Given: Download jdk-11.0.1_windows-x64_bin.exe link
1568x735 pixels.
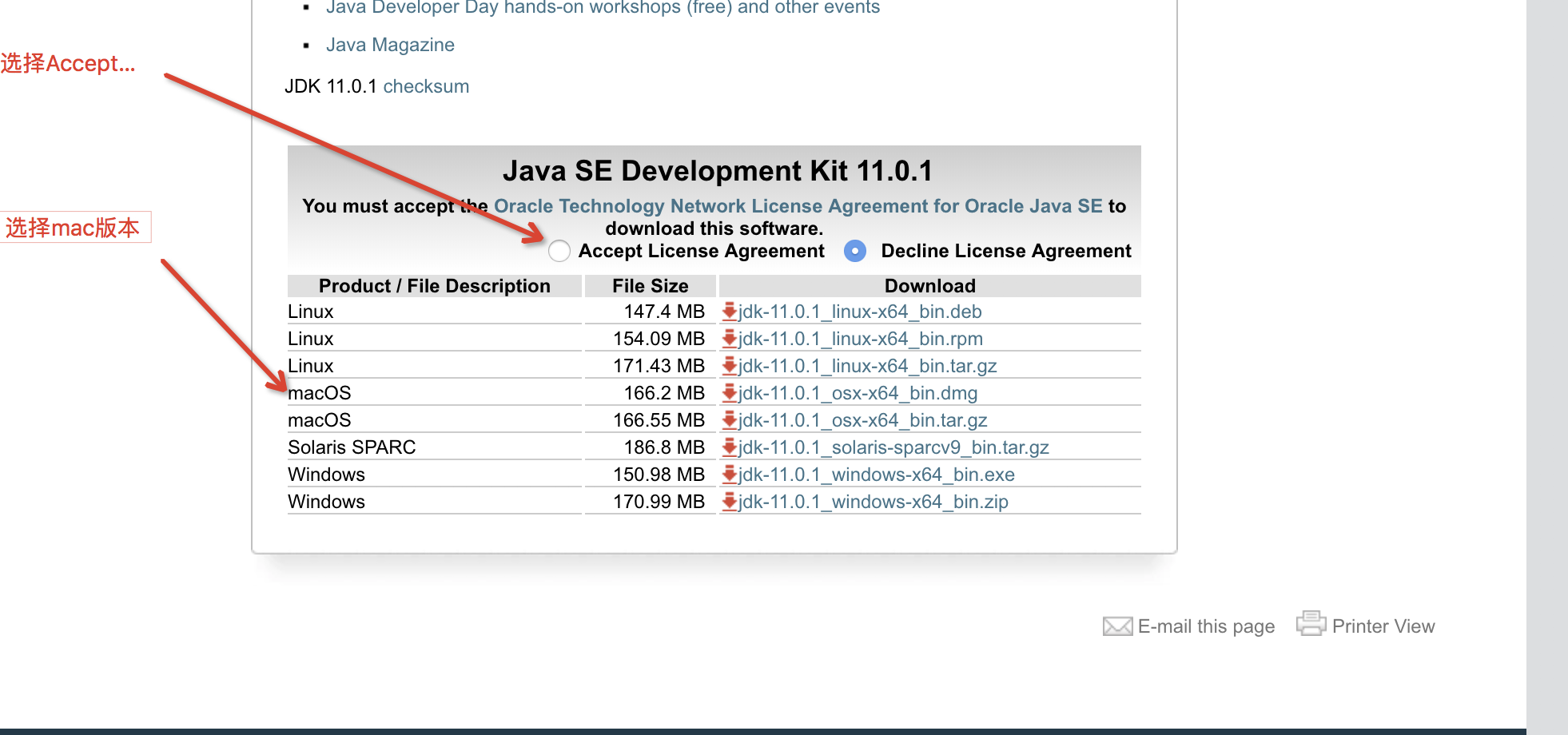Looking at the screenshot, I should point(877,475).
